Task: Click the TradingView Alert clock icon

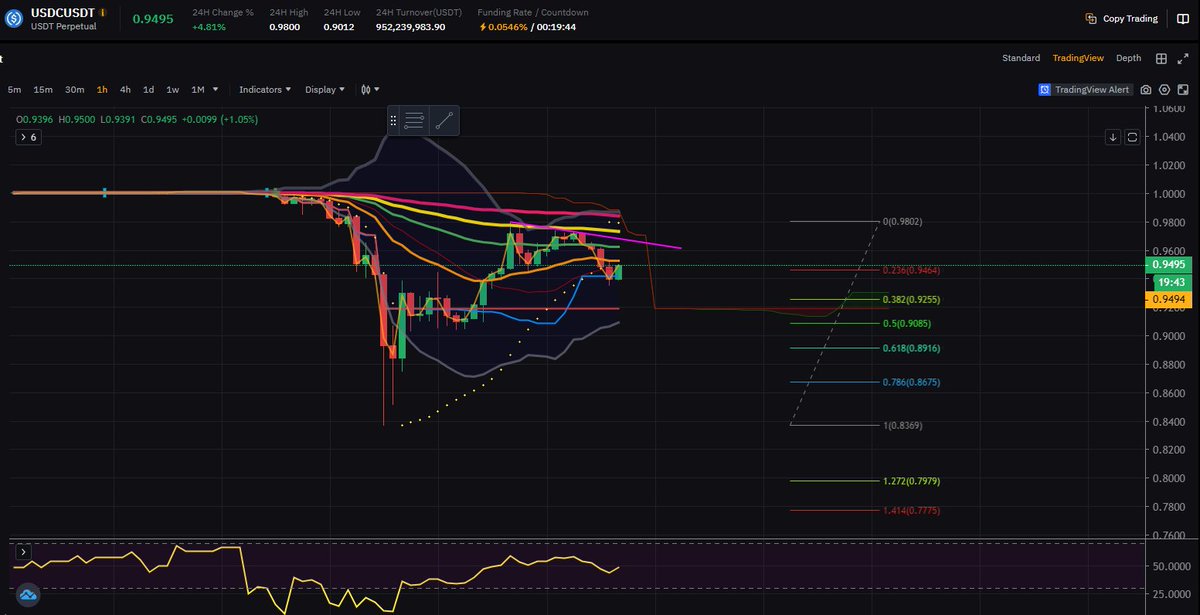Action: 1044,89
